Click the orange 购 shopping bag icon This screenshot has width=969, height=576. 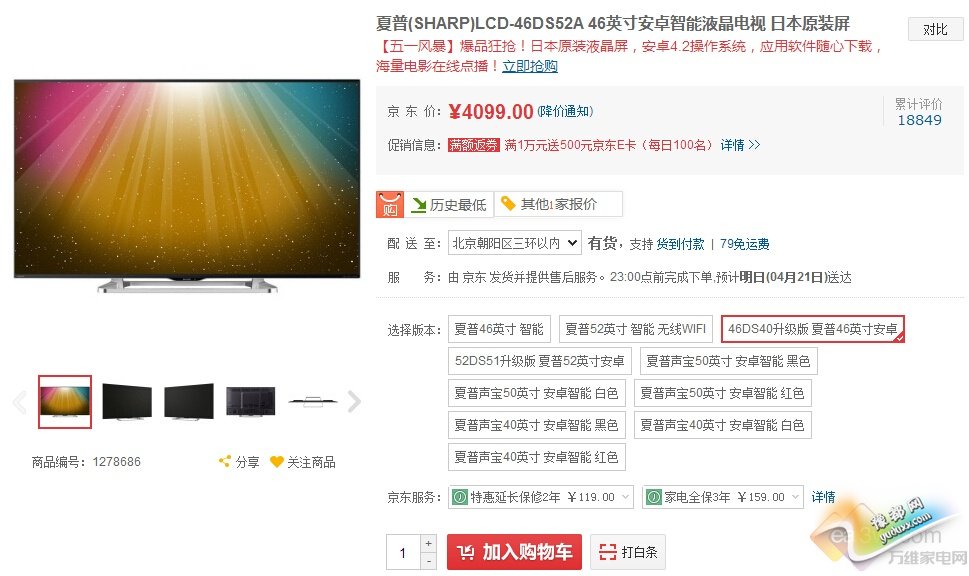point(389,205)
